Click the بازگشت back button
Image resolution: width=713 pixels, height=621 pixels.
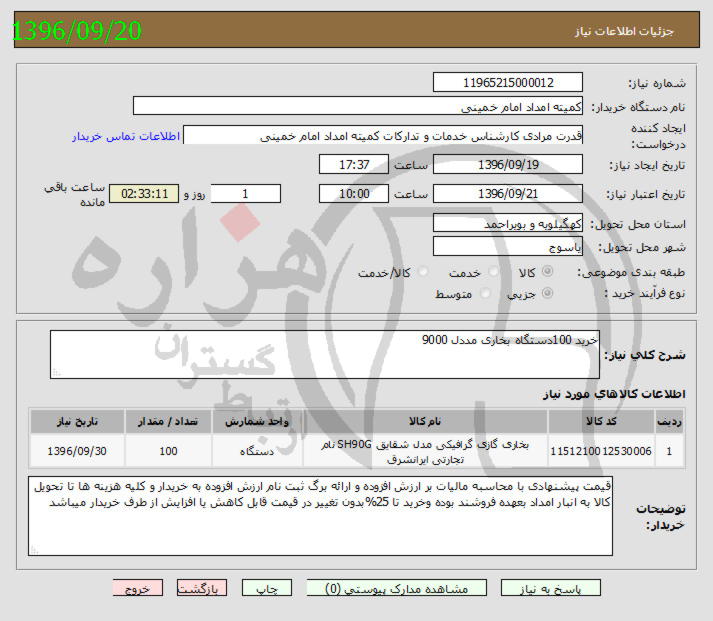coord(202,588)
